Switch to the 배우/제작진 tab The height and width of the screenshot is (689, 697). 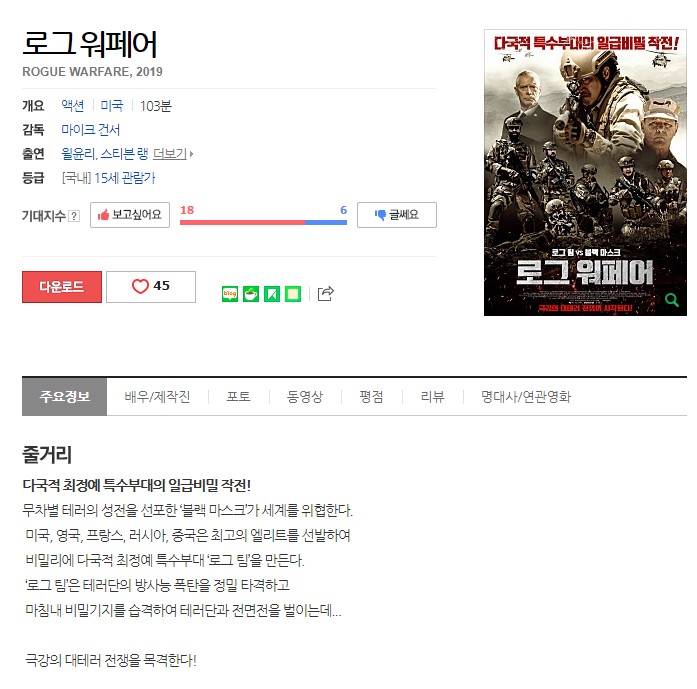click(157, 397)
